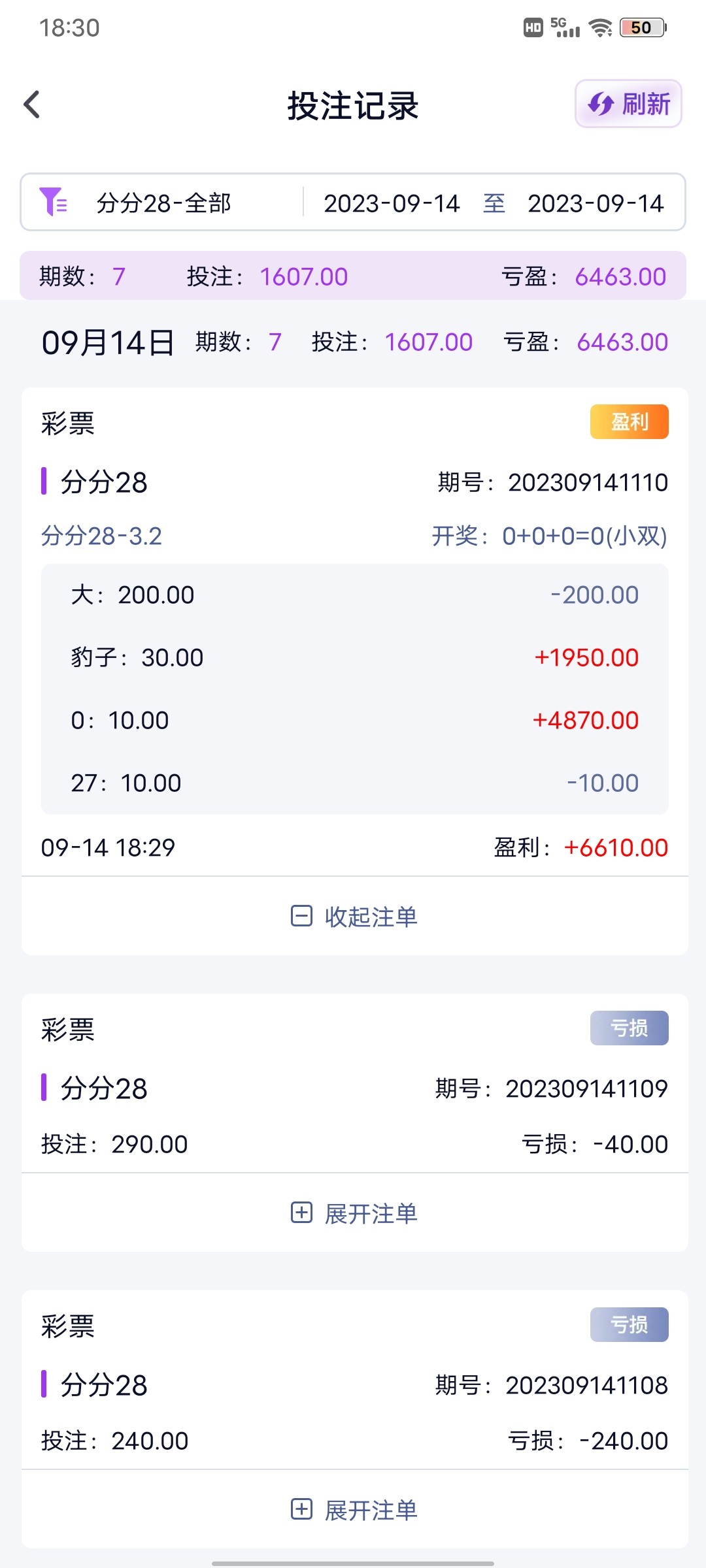Tap the plus icon for issue 202309141108
This screenshot has height=1568, width=706.
point(301,1509)
